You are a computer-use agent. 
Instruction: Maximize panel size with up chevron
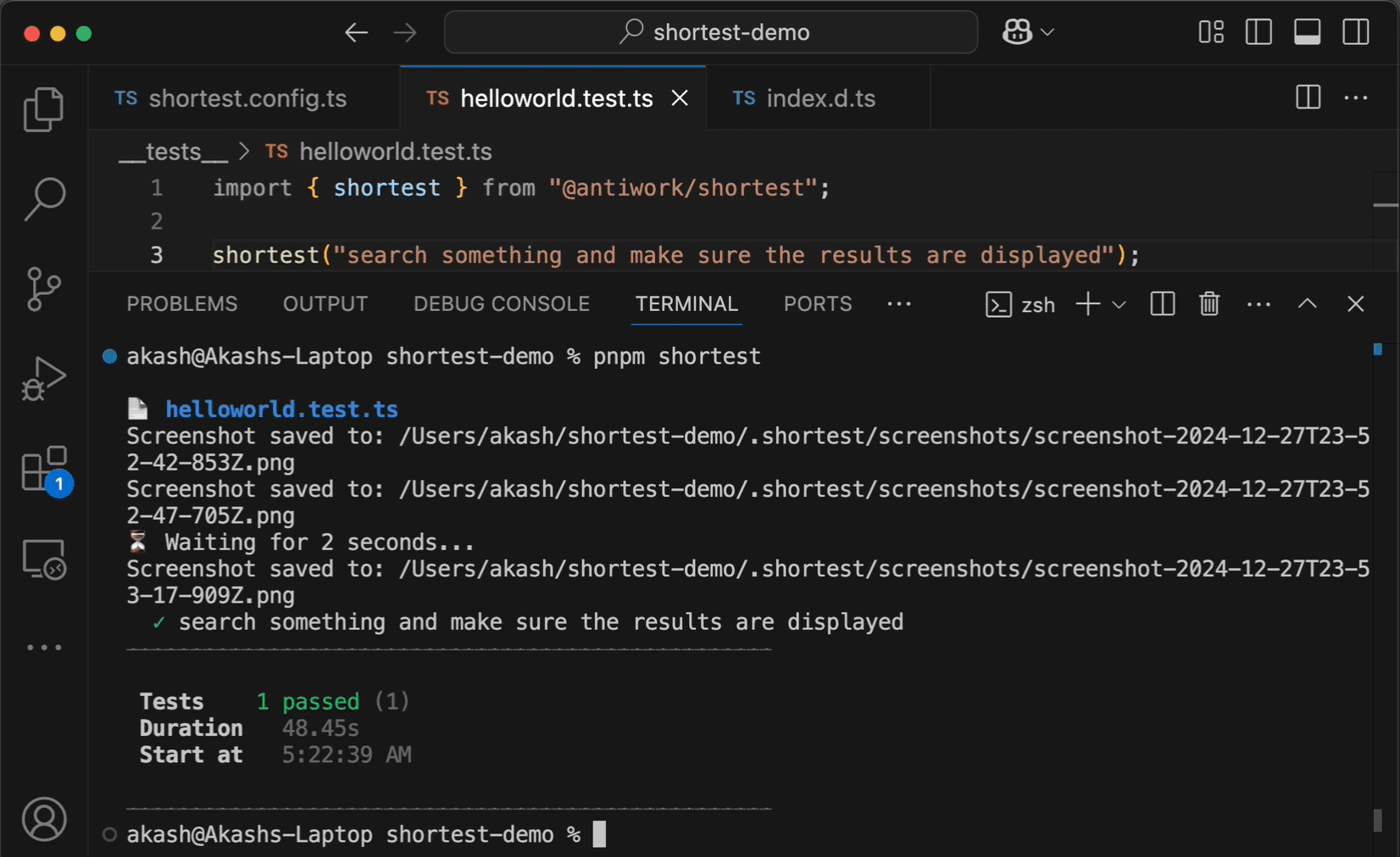pyautogui.click(x=1308, y=303)
